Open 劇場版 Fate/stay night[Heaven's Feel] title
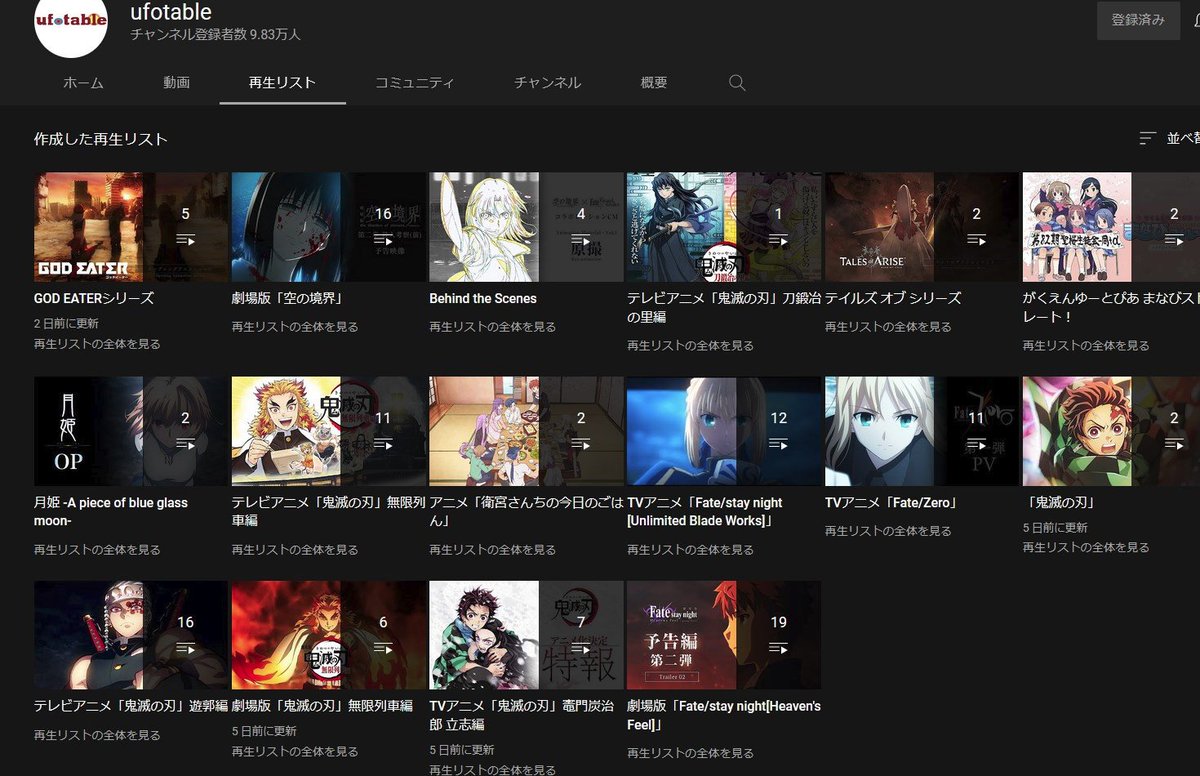 click(724, 715)
